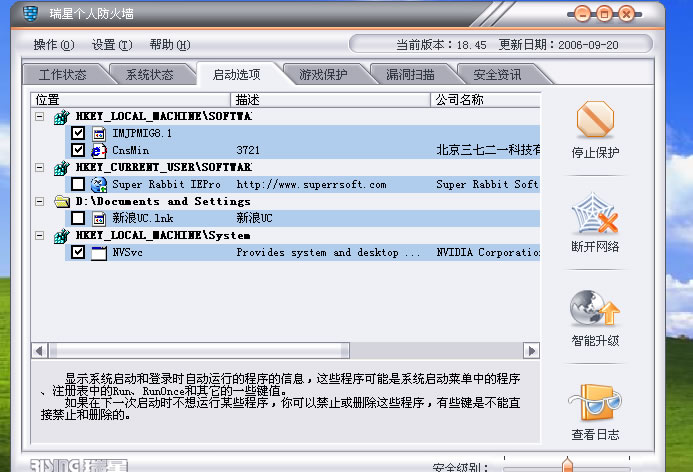
Task: Select the 启动选项 tab
Action: point(236,74)
